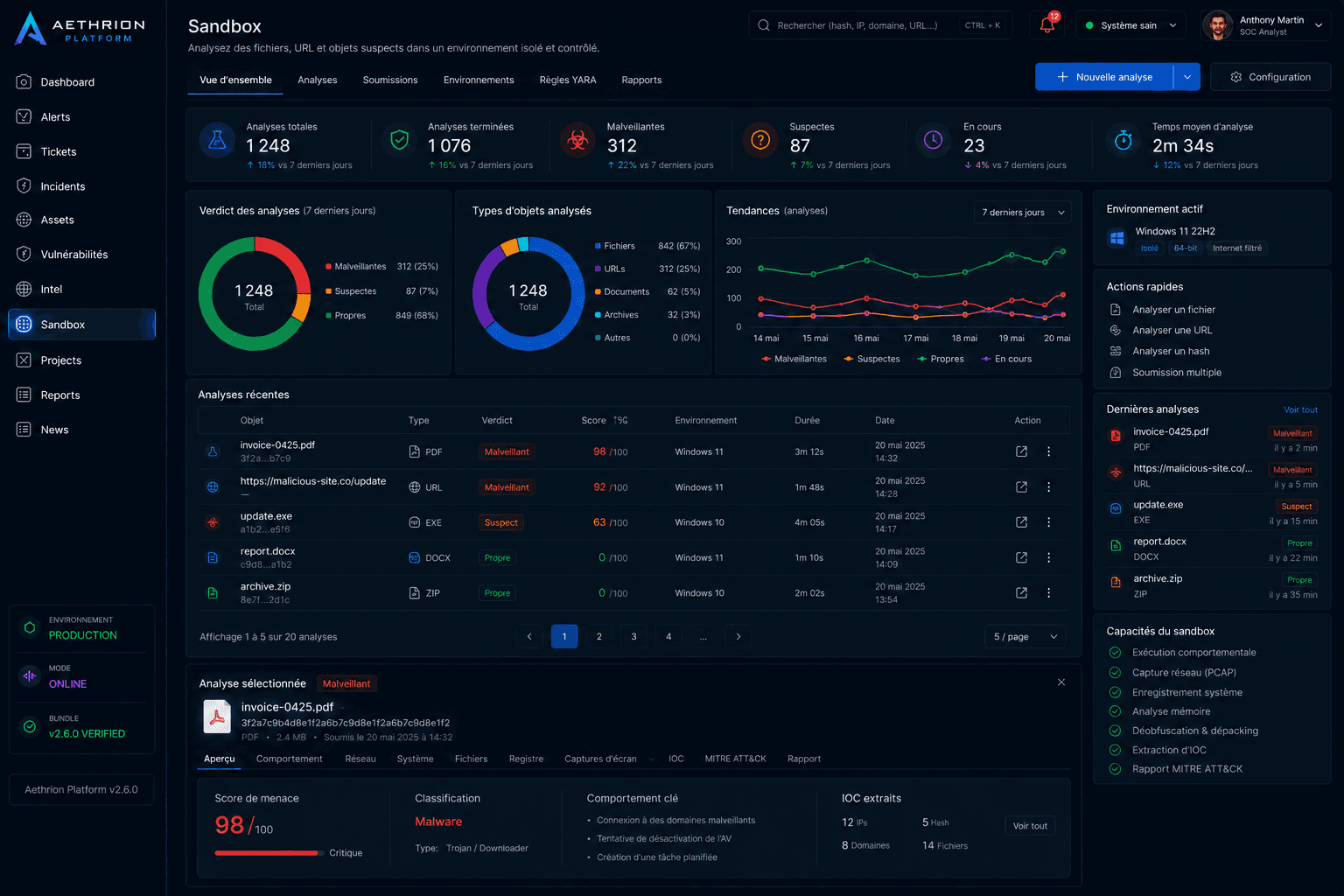Click open-external icon for update.exe row
This screenshot has width=1344, height=896.
pos(1021,522)
